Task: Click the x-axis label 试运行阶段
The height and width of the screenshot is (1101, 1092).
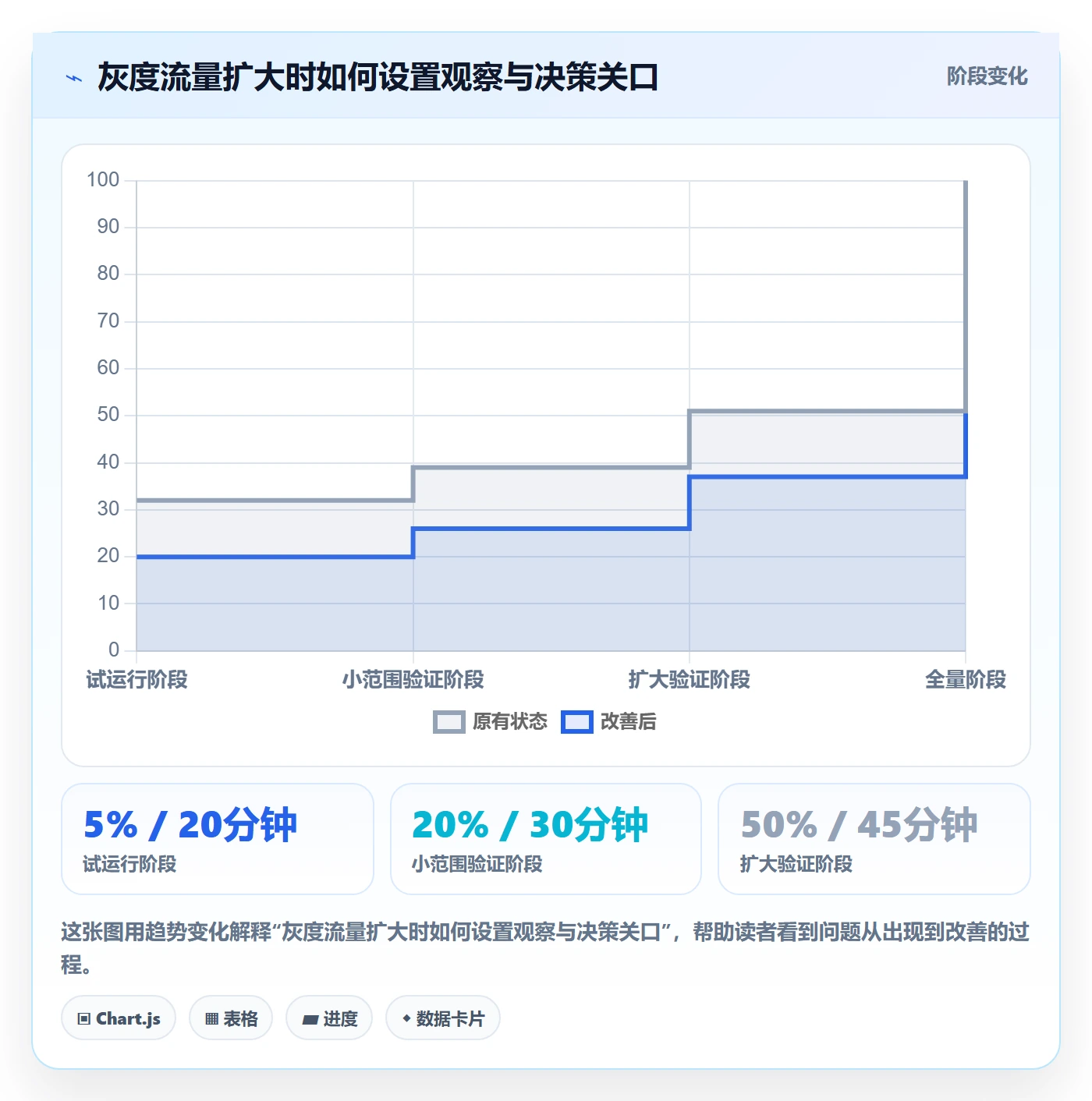Action: [x=136, y=680]
